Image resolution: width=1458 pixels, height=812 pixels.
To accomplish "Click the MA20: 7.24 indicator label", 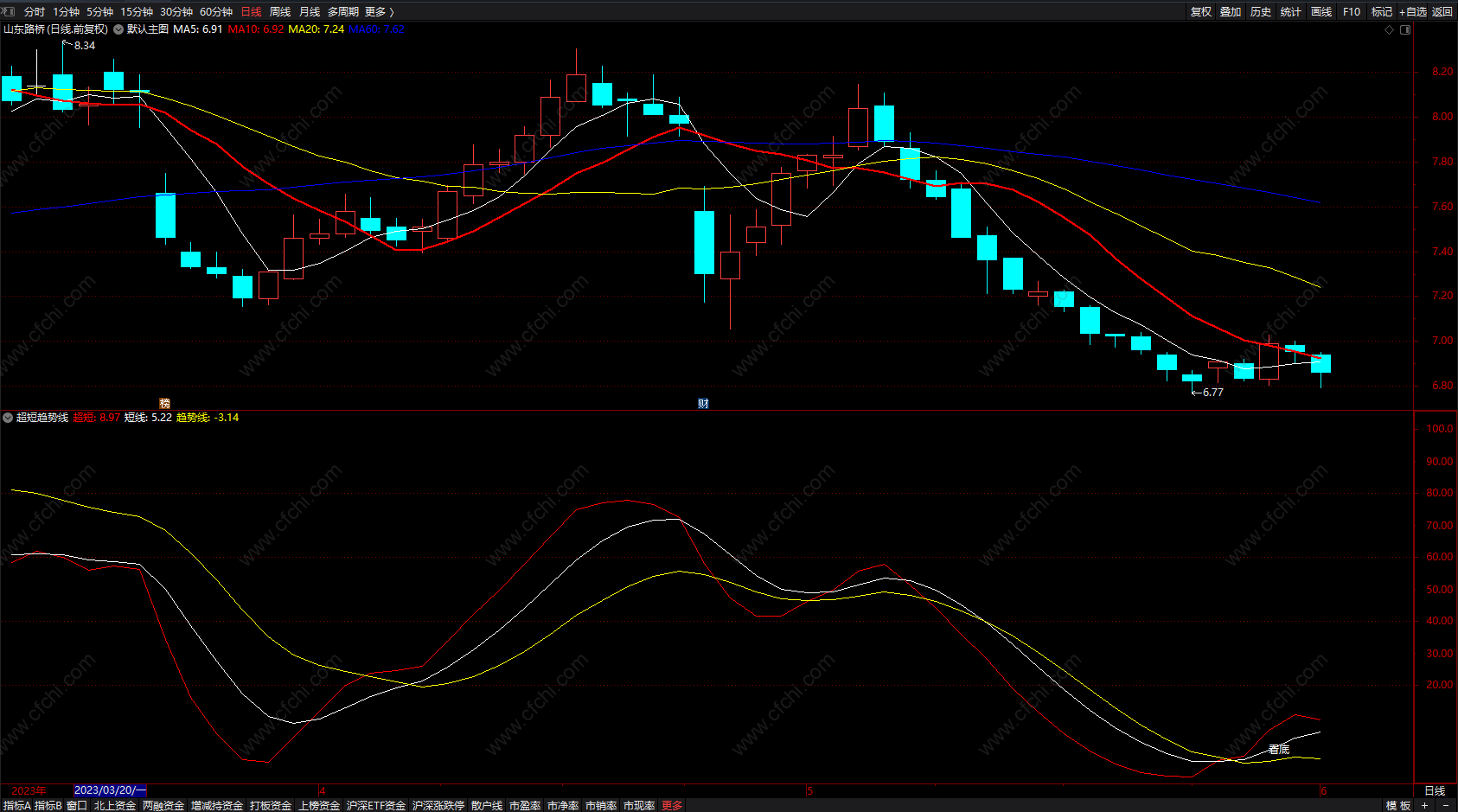I will [317, 29].
